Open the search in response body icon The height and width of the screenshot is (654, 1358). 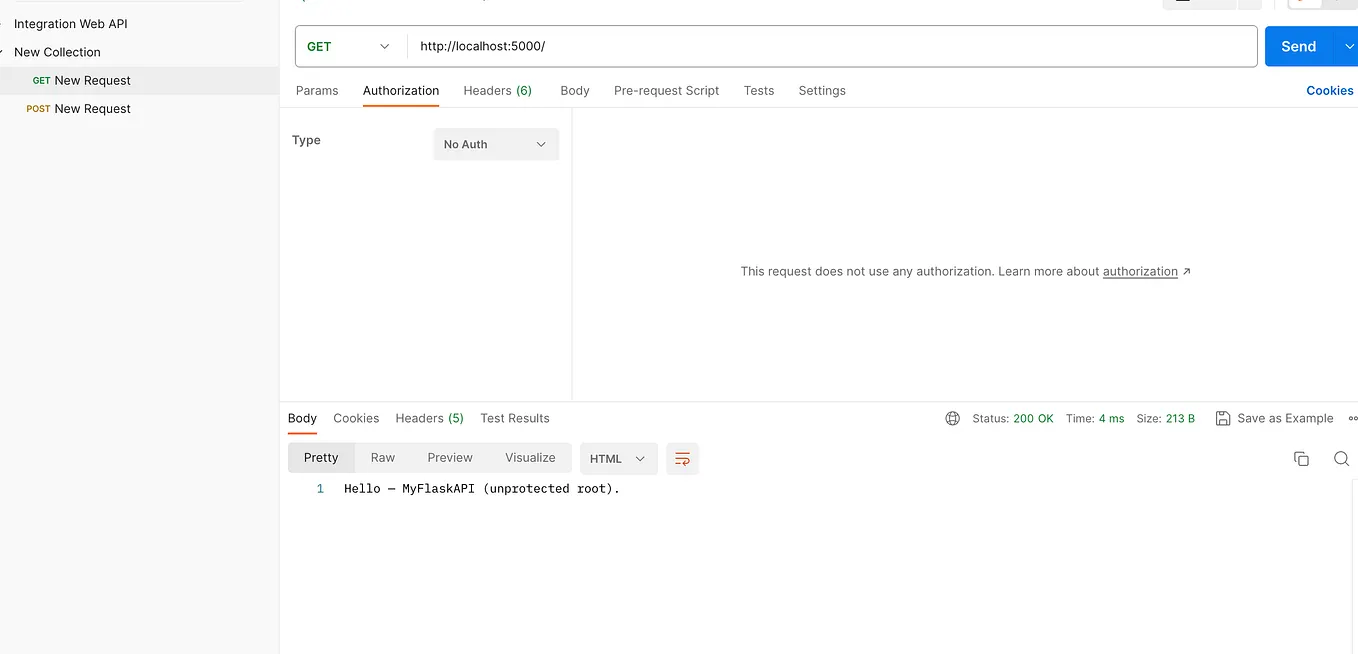(1341, 458)
